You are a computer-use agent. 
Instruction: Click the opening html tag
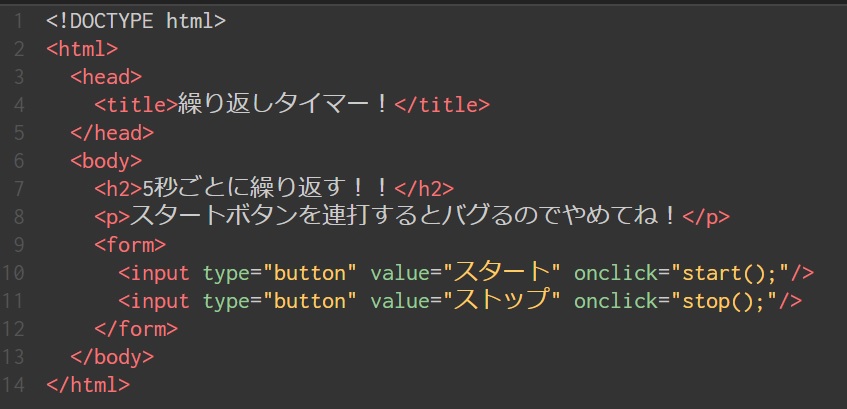82,48
